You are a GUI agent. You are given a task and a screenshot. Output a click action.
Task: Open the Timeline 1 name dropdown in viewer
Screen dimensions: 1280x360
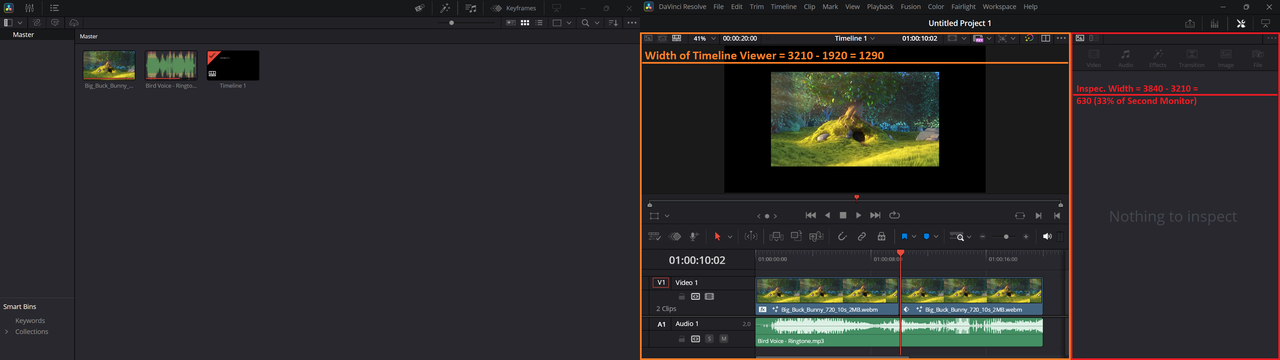click(854, 38)
